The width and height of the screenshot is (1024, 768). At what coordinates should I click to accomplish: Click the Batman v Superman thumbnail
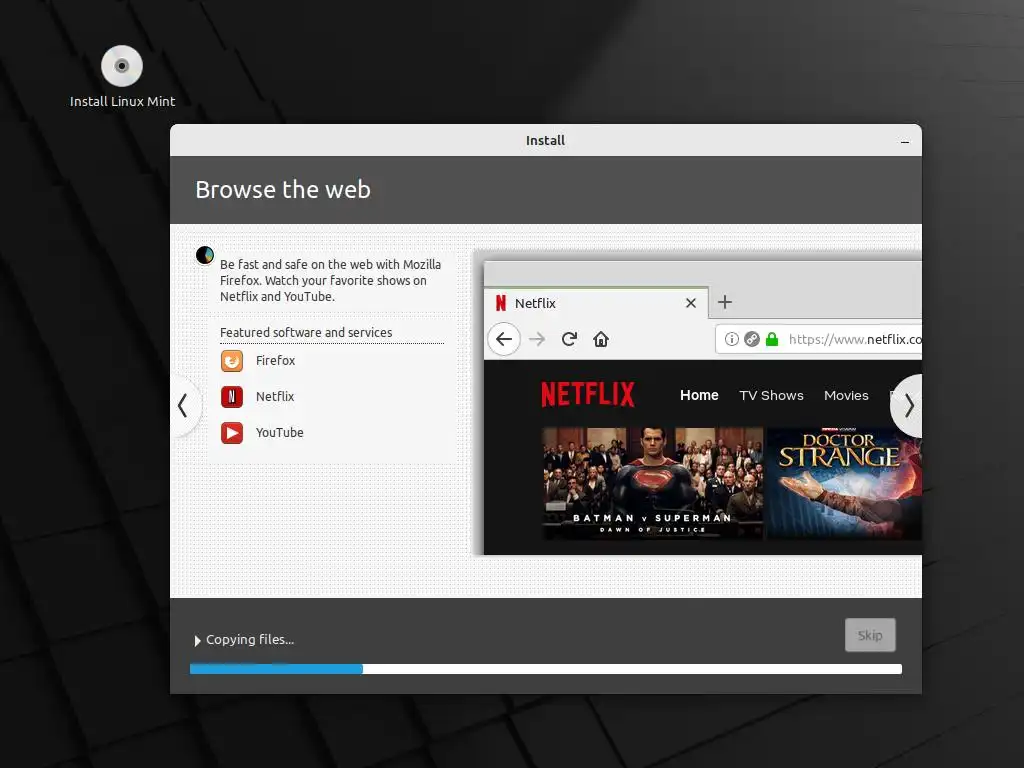pos(652,483)
